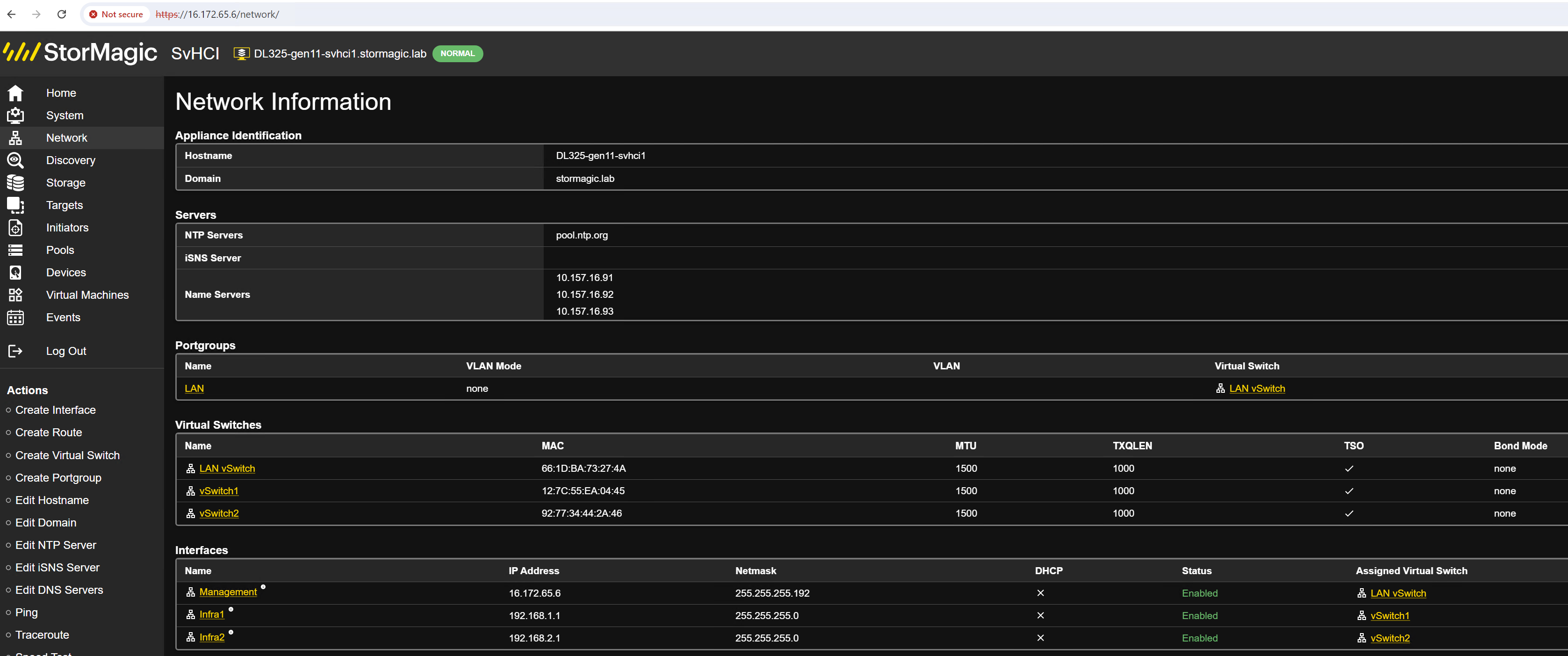Open the vSwitch1 link in Virtual Switches
This screenshot has height=656, width=1568.
click(x=218, y=491)
